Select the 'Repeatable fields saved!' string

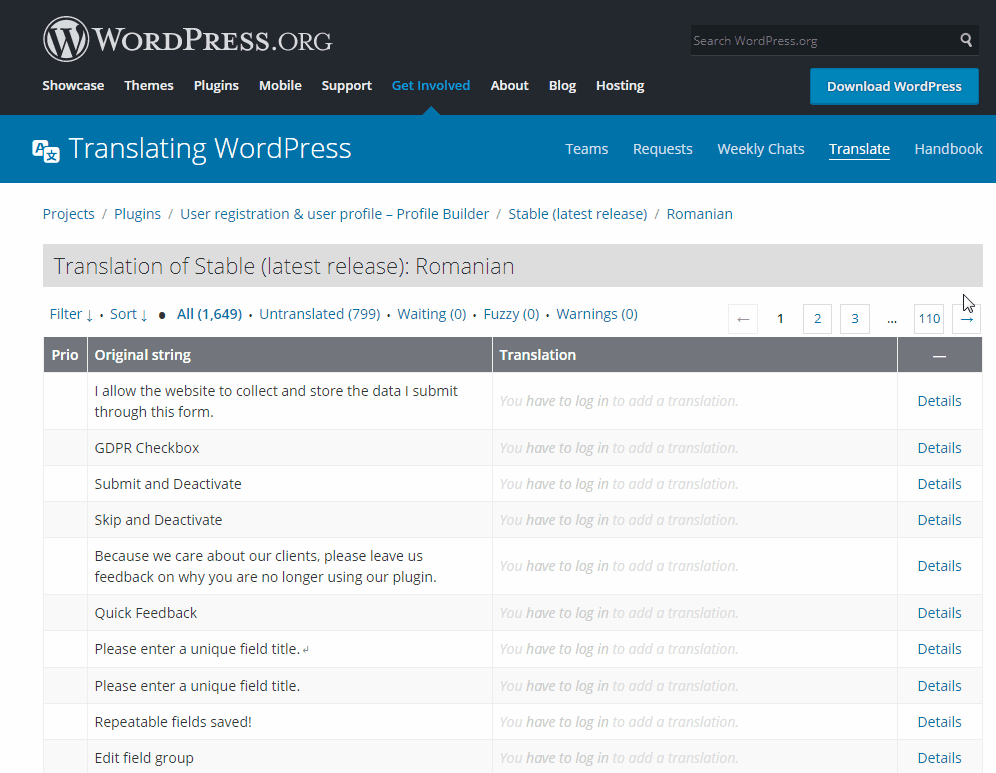coord(173,722)
